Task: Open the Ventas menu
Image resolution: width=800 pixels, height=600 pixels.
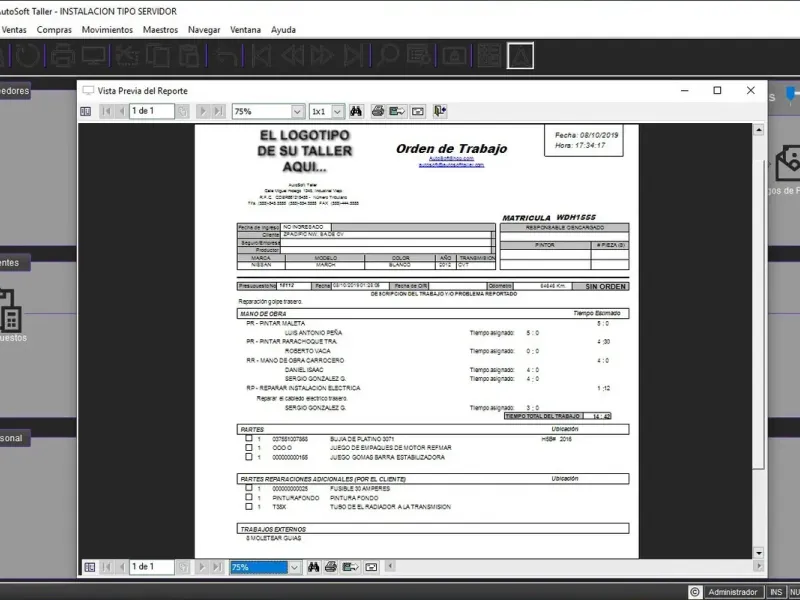Action: [14, 30]
